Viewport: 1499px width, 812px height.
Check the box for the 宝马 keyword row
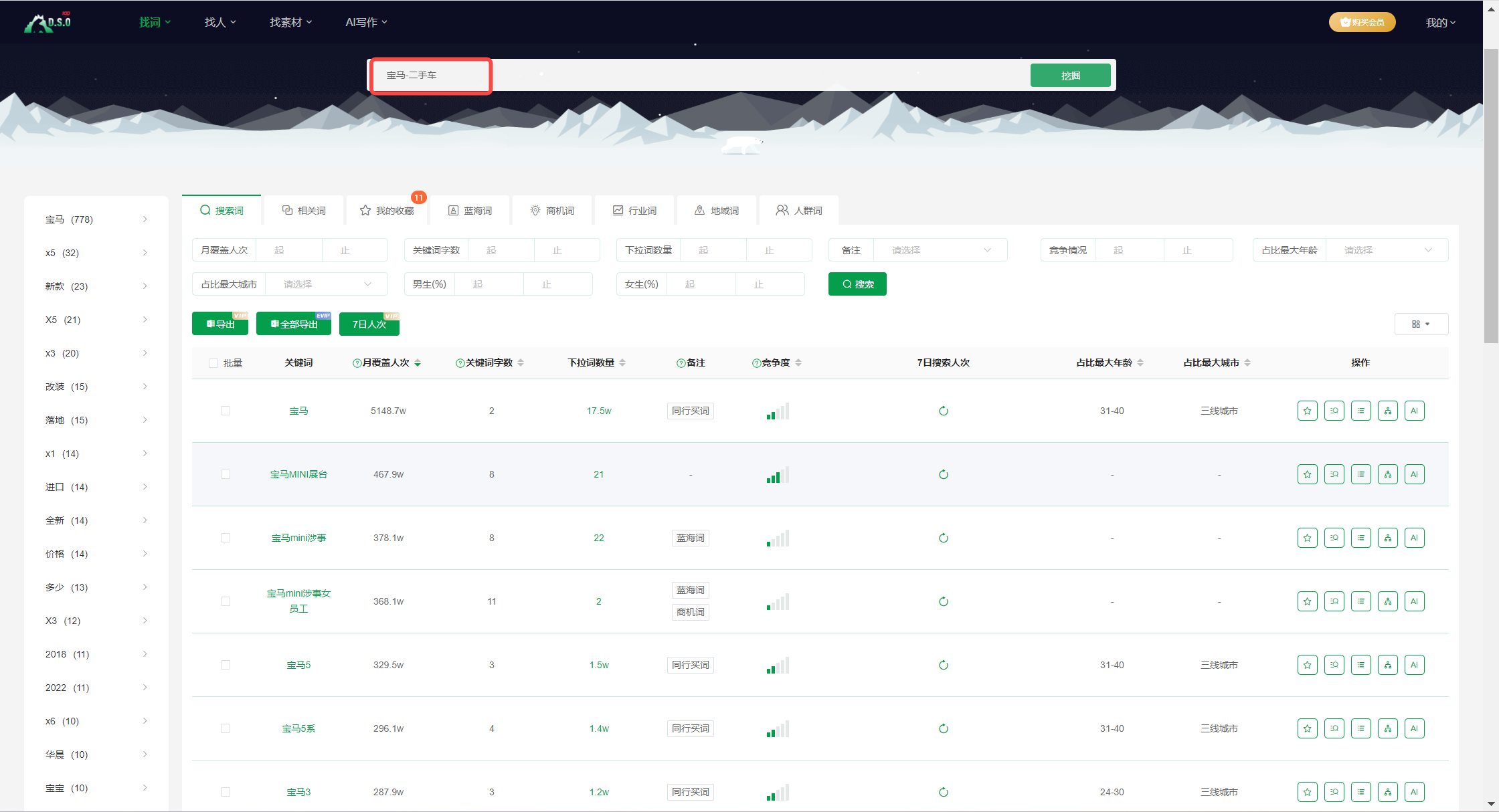226,411
